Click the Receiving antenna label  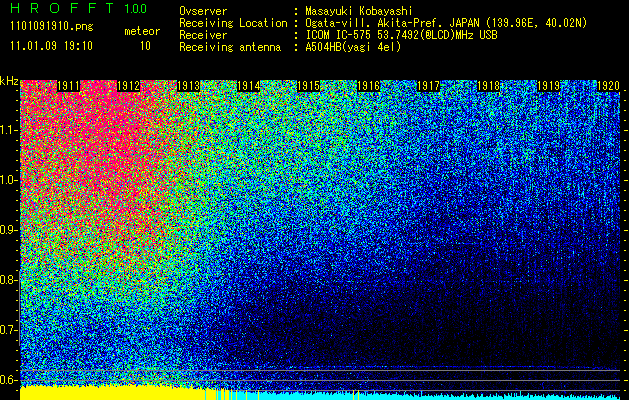pos(230,47)
